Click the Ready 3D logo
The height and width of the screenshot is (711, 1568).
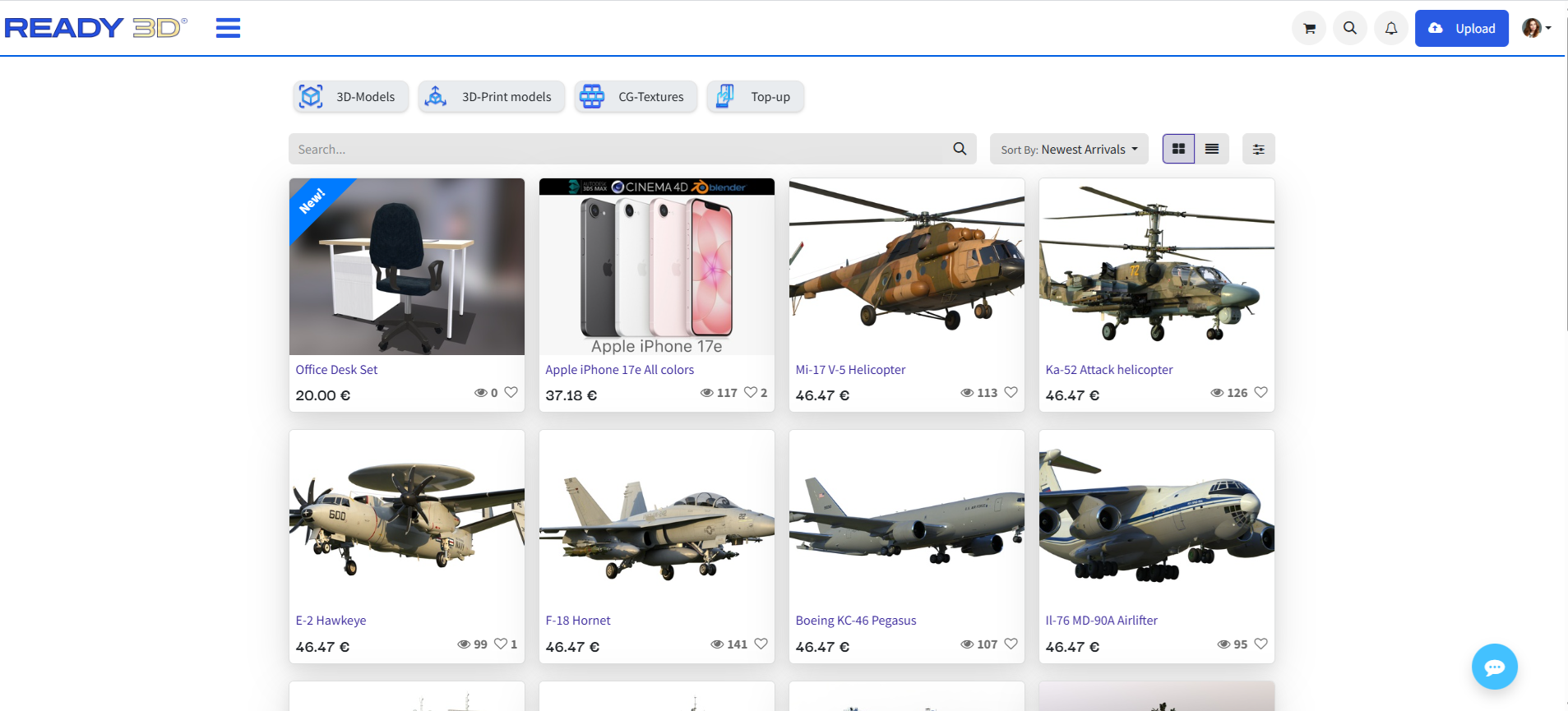[96, 28]
